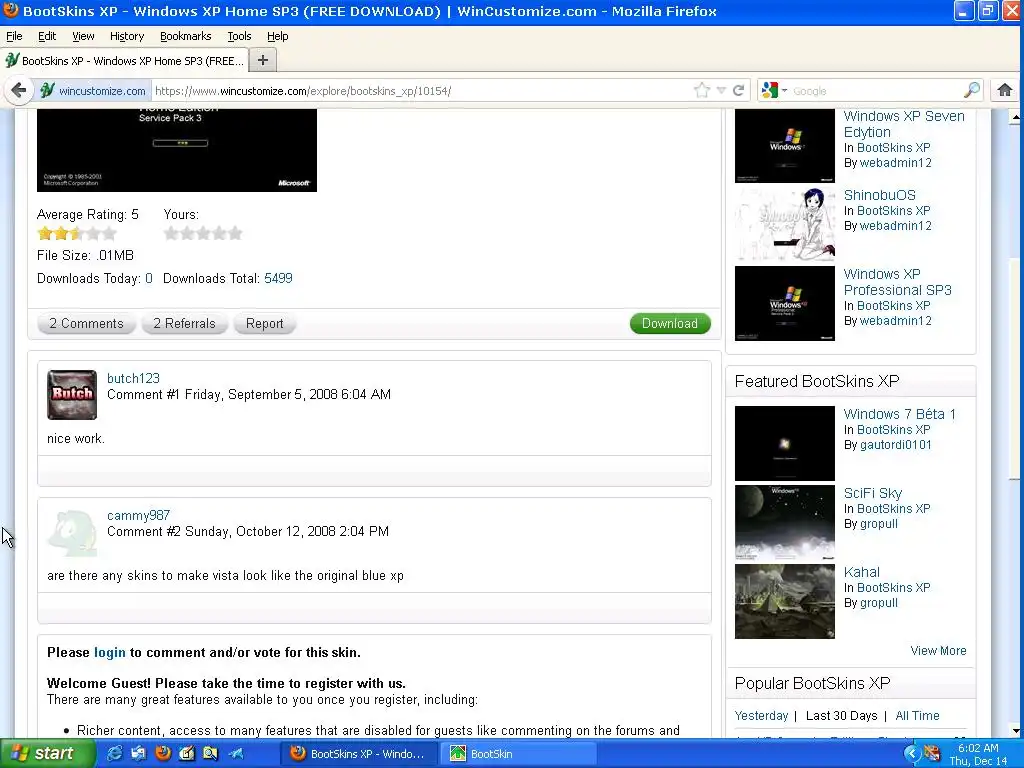Click the bootskin preview image

pos(177,150)
